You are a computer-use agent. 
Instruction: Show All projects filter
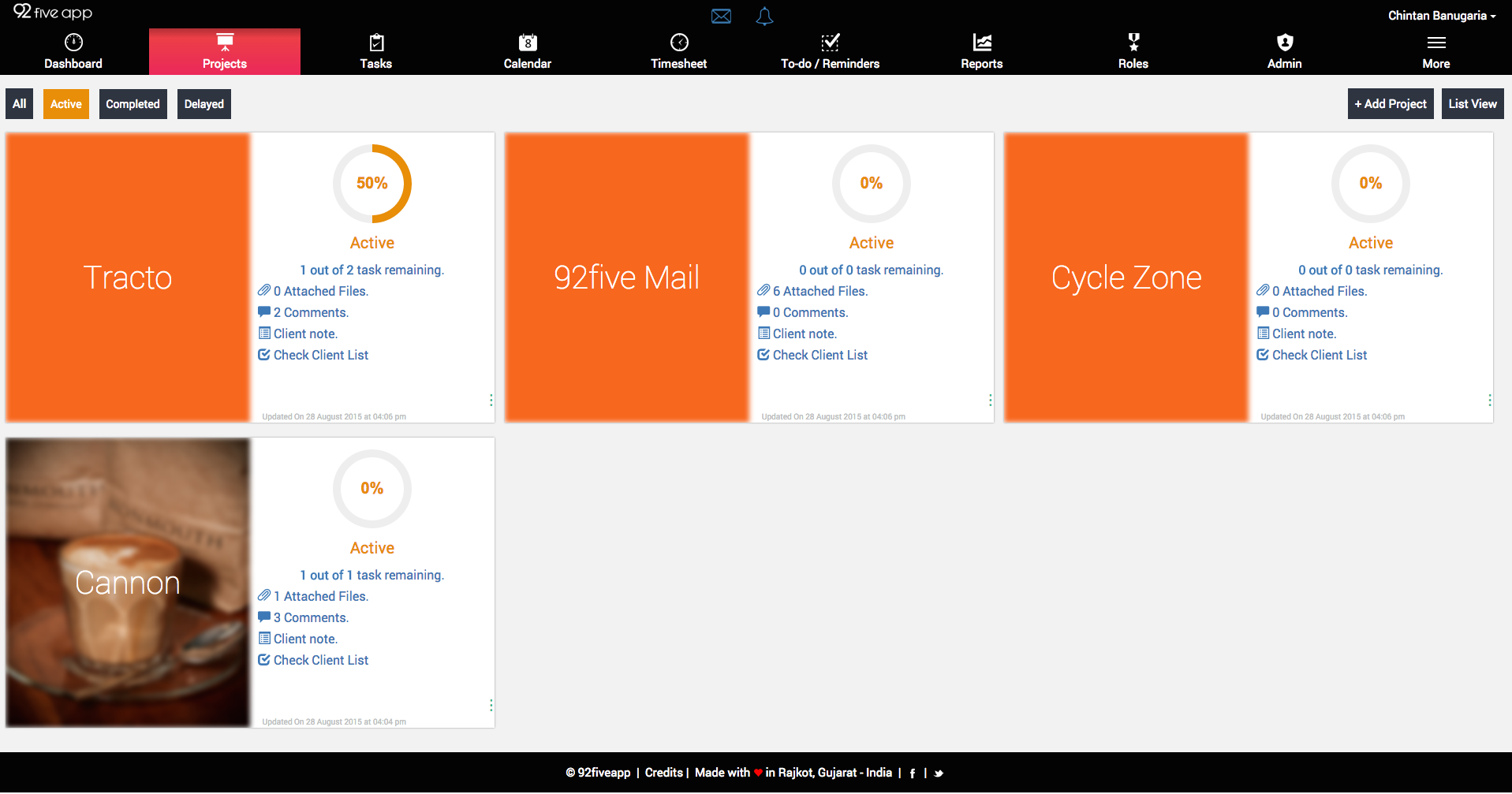click(20, 104)
